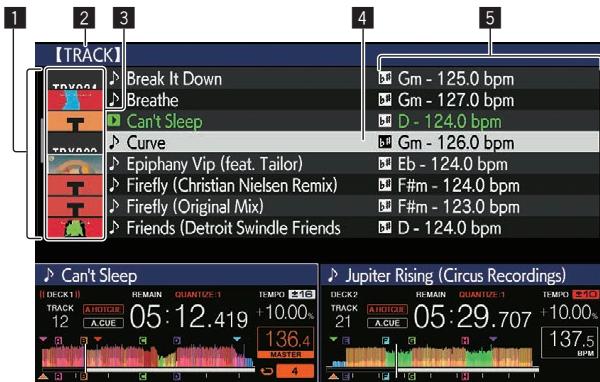Click the music note icon beside Breathe

point(114,100)
